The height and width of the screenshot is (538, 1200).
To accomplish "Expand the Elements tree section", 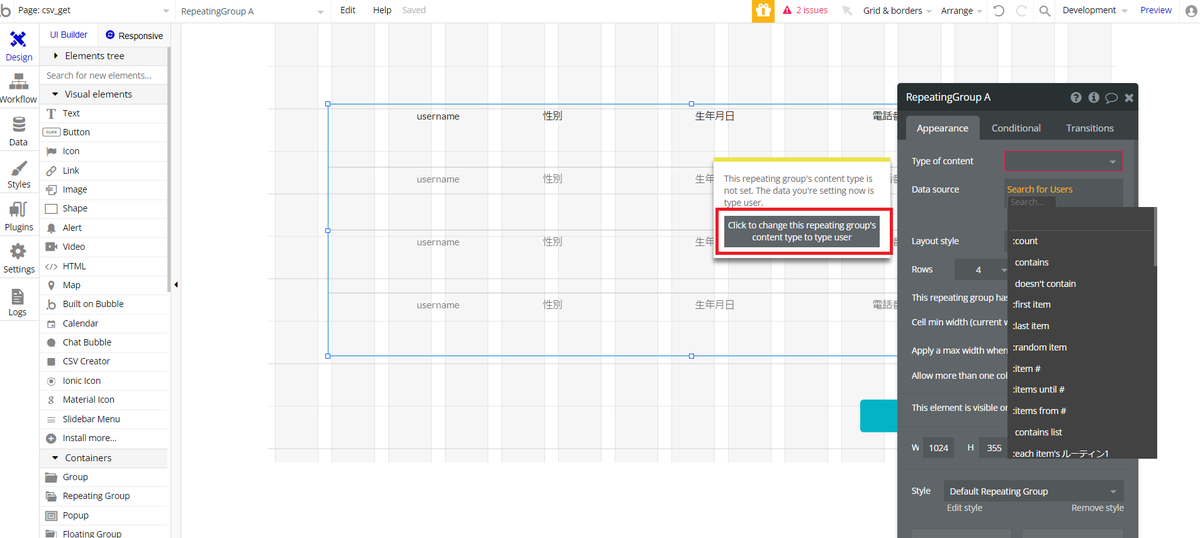I will pyautogui.click(x=105, y=56).
